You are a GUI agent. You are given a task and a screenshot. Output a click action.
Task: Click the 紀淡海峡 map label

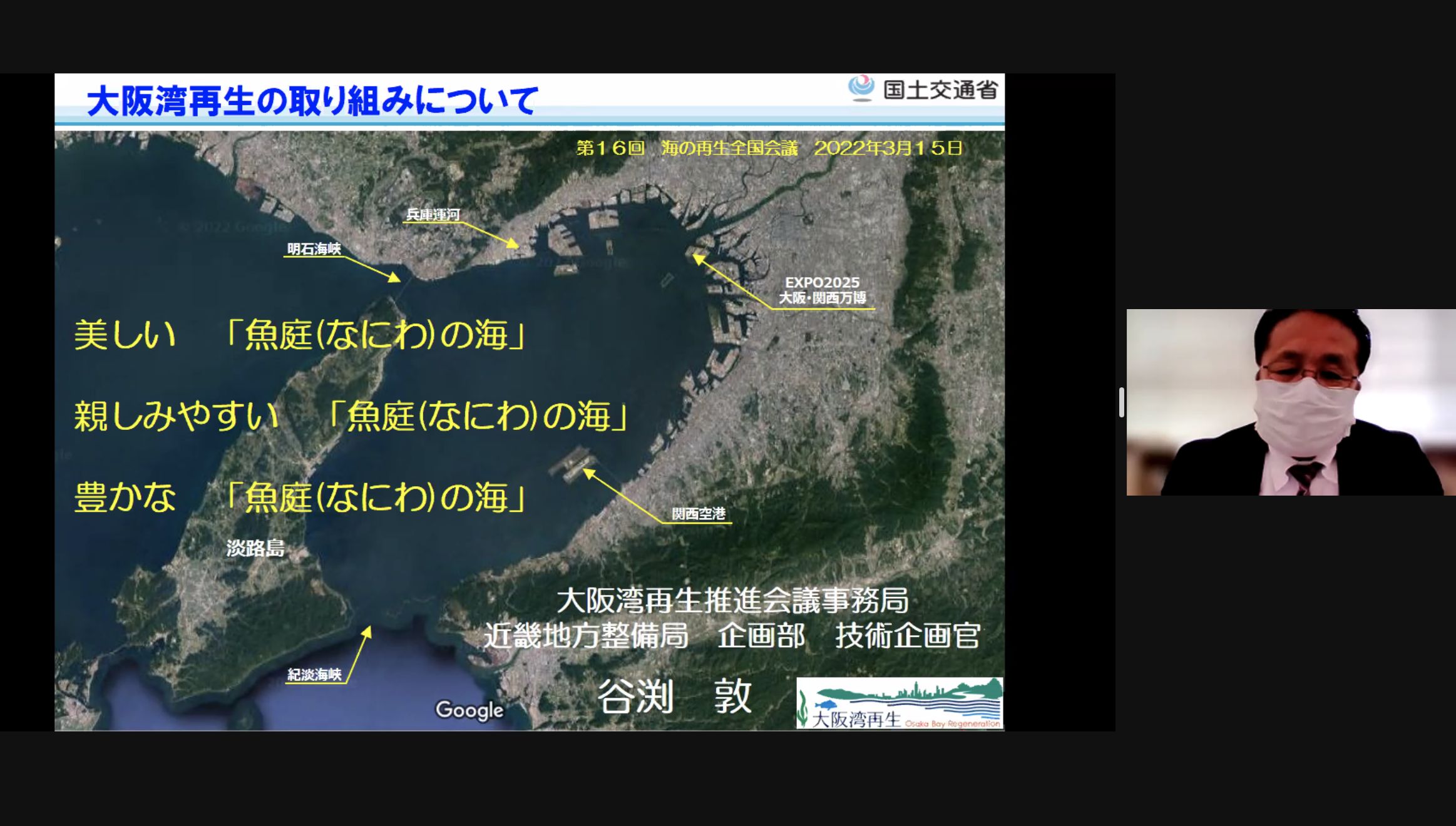coord(314,675)
